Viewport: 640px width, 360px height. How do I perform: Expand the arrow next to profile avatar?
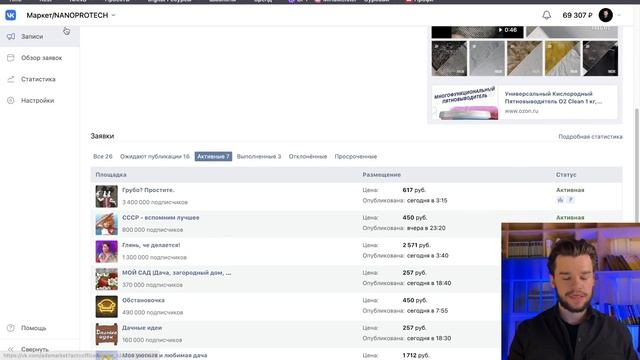pyautogui.click(x=619, y=15)
